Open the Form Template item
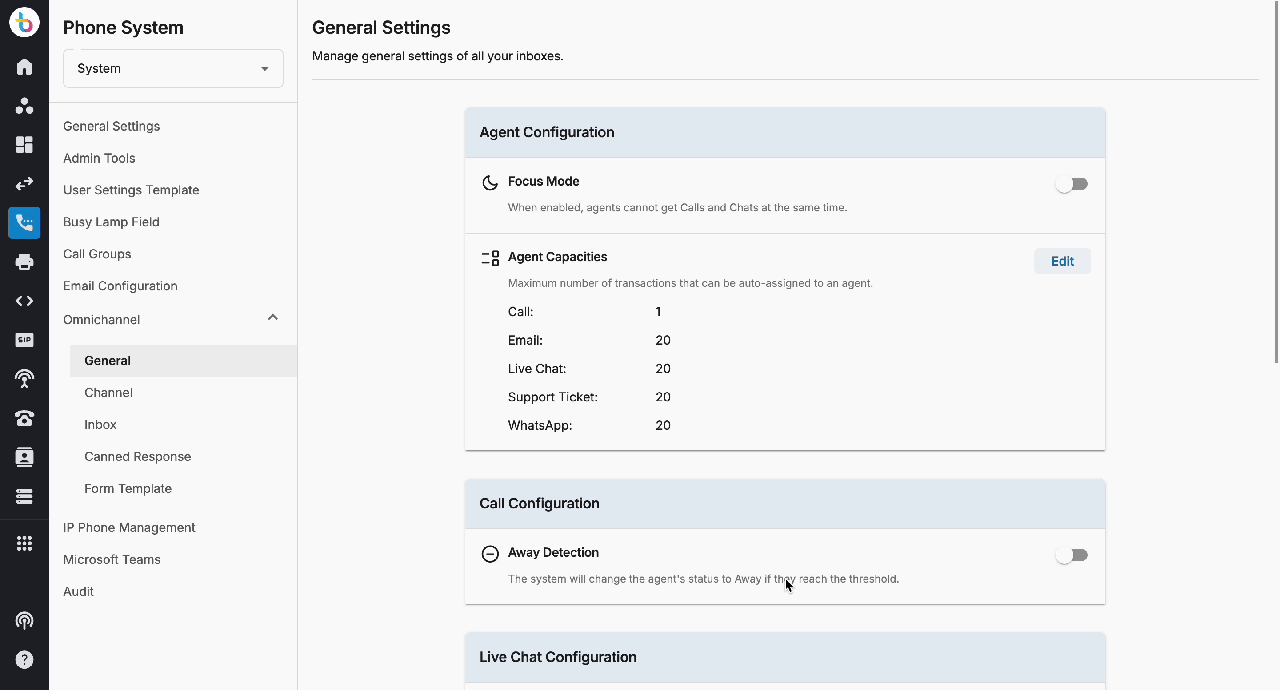1280x690 pixels. pyautogui.click(x=128, y=489)
